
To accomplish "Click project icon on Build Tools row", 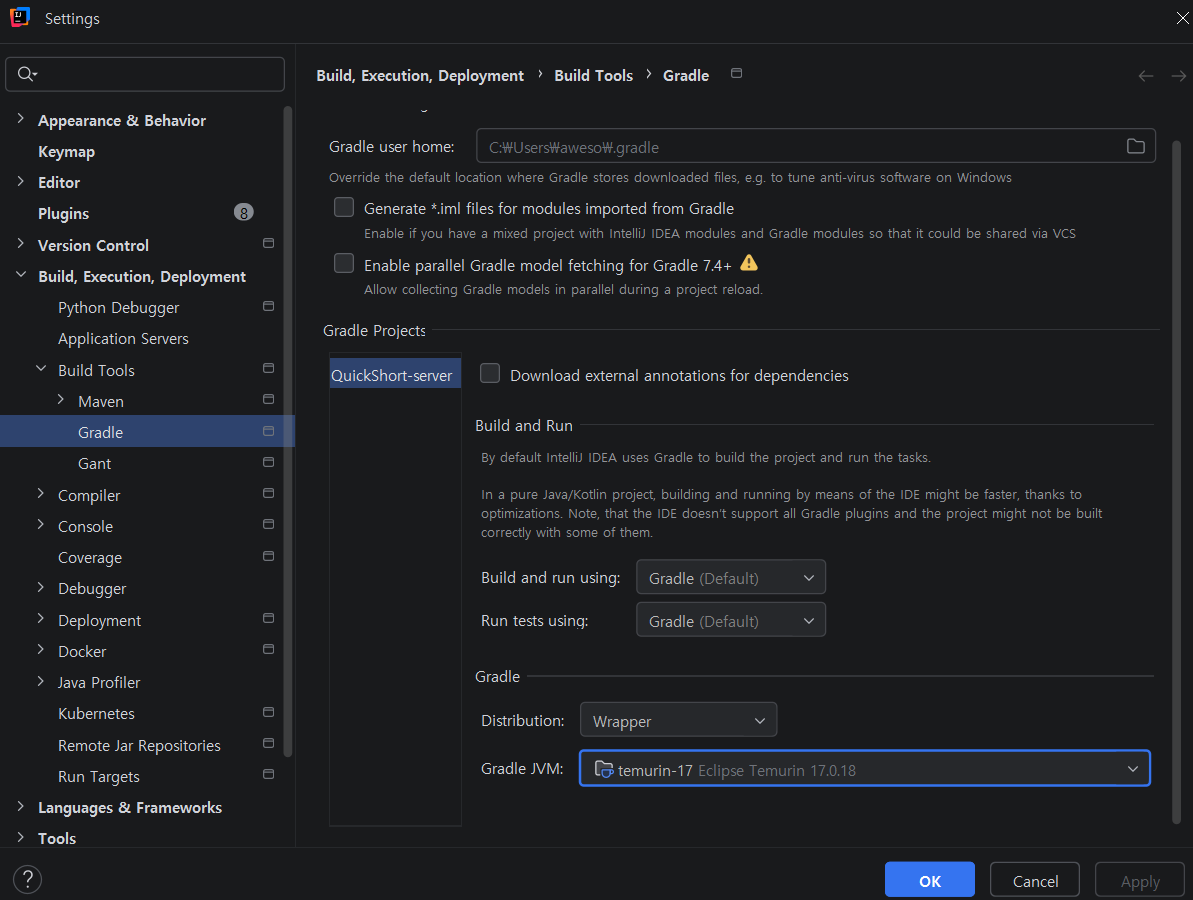I will tap(268, 368).
